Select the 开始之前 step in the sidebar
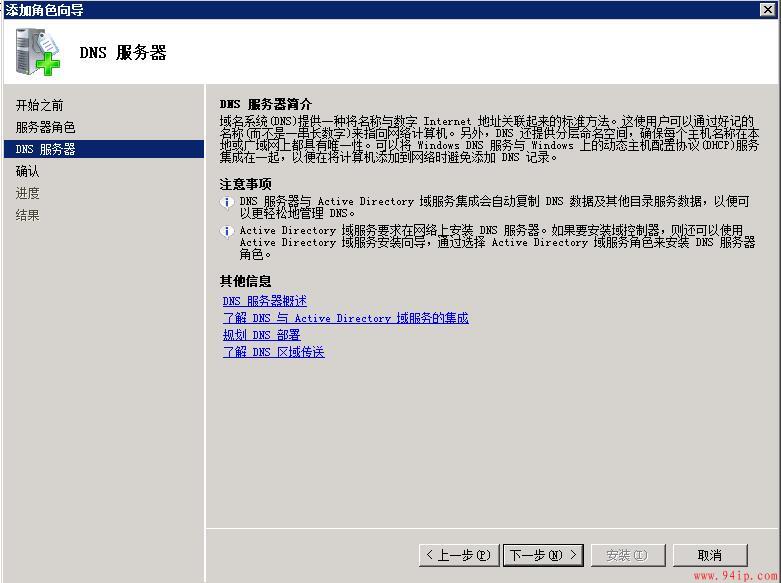 39,105
